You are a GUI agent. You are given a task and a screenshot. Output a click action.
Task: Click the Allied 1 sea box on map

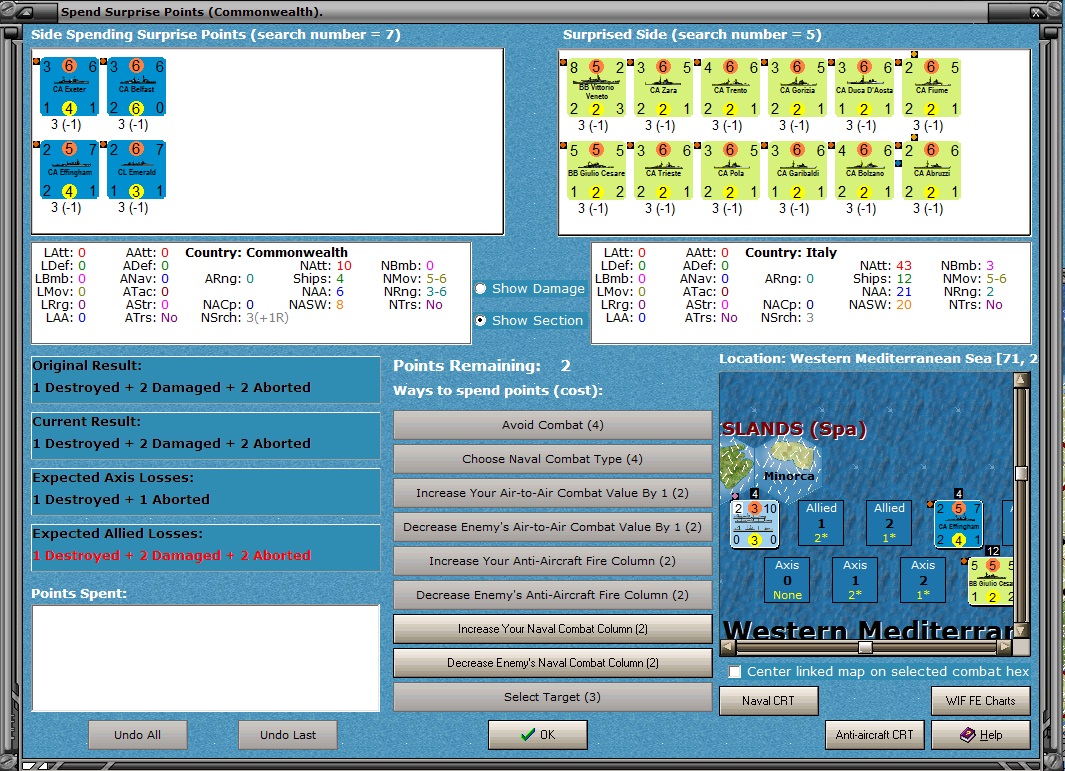pos(821,522)
